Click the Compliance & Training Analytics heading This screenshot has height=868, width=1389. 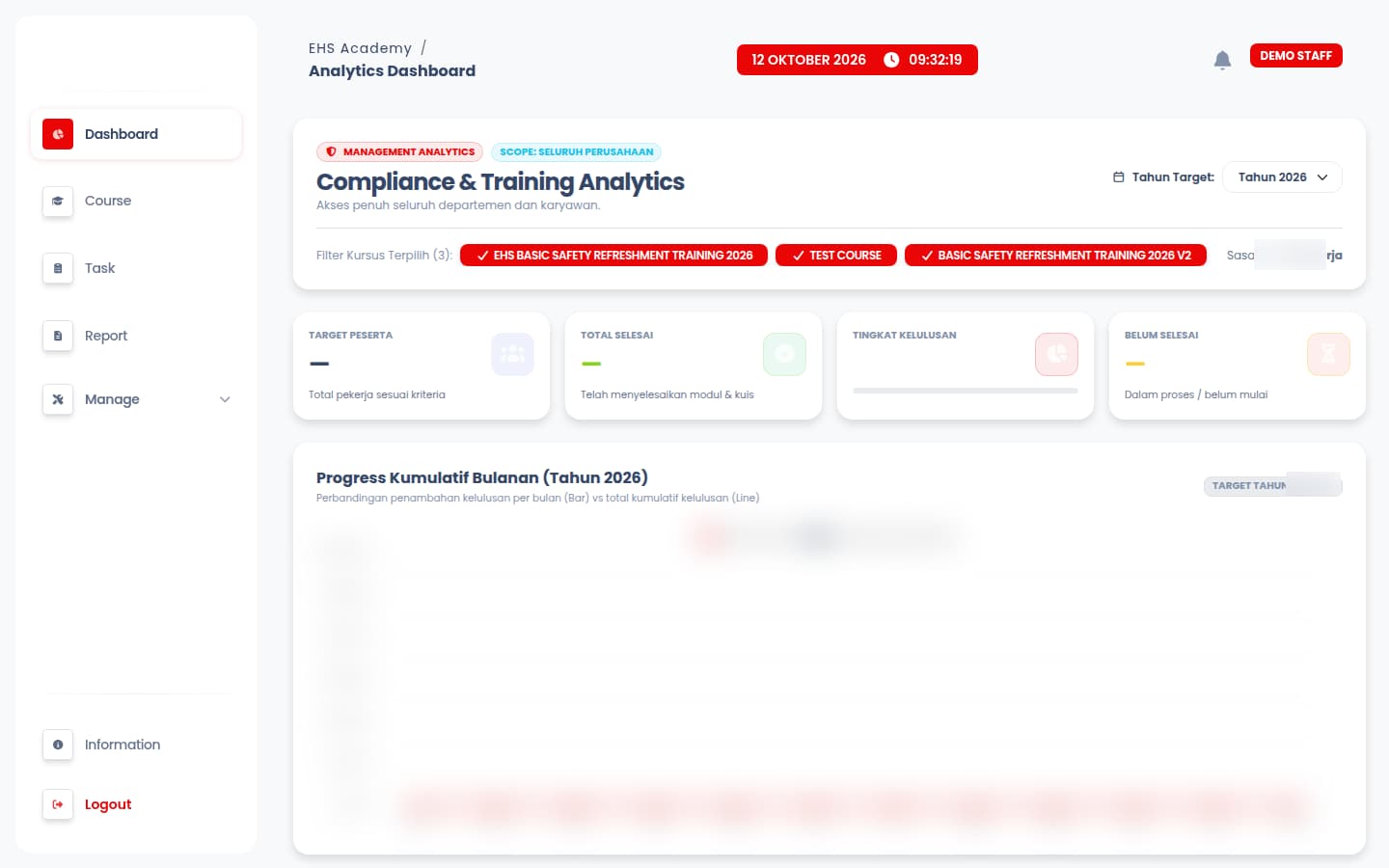click(501, 181)
